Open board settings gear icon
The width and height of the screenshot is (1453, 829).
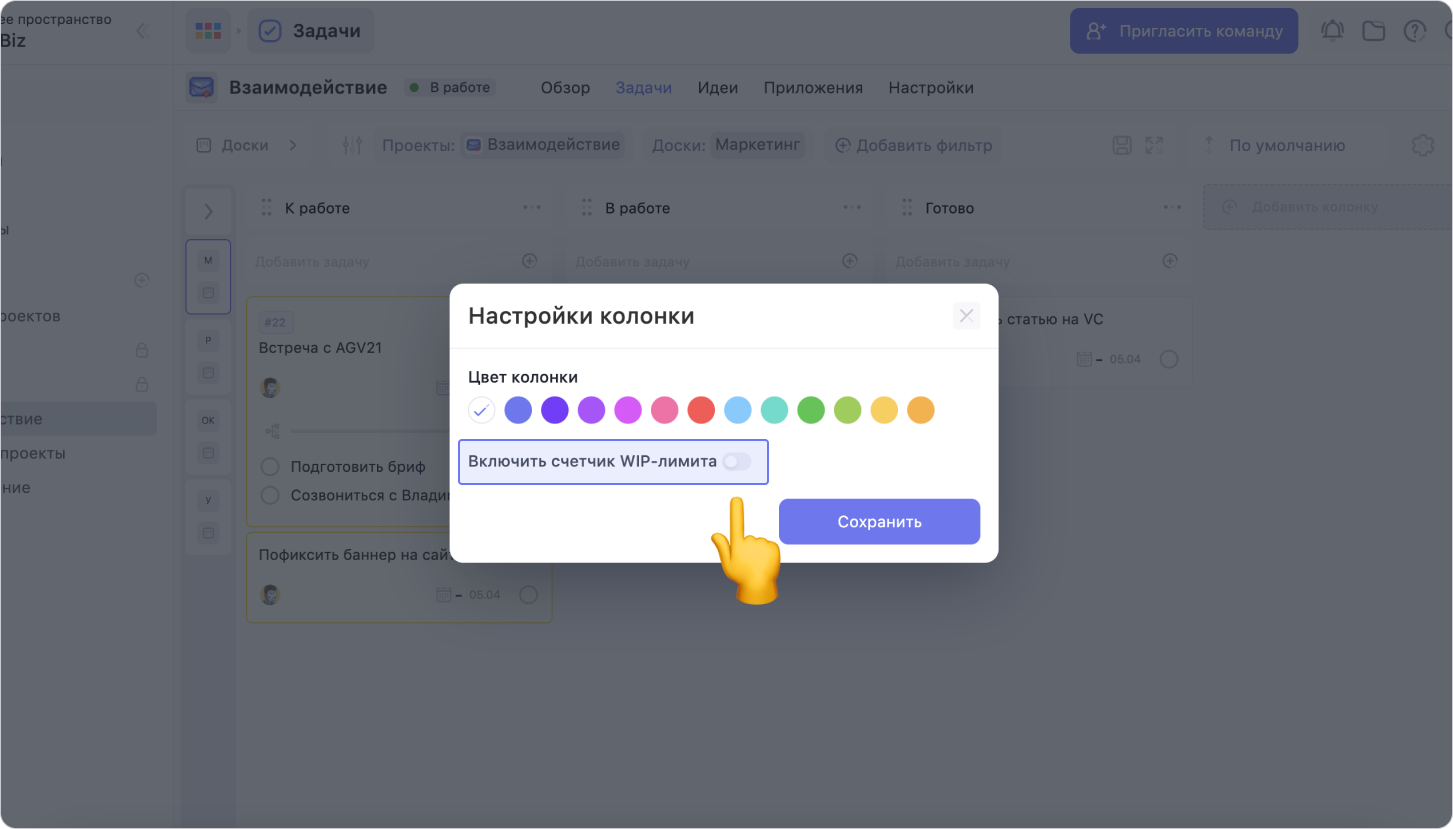coord(1422,145)
